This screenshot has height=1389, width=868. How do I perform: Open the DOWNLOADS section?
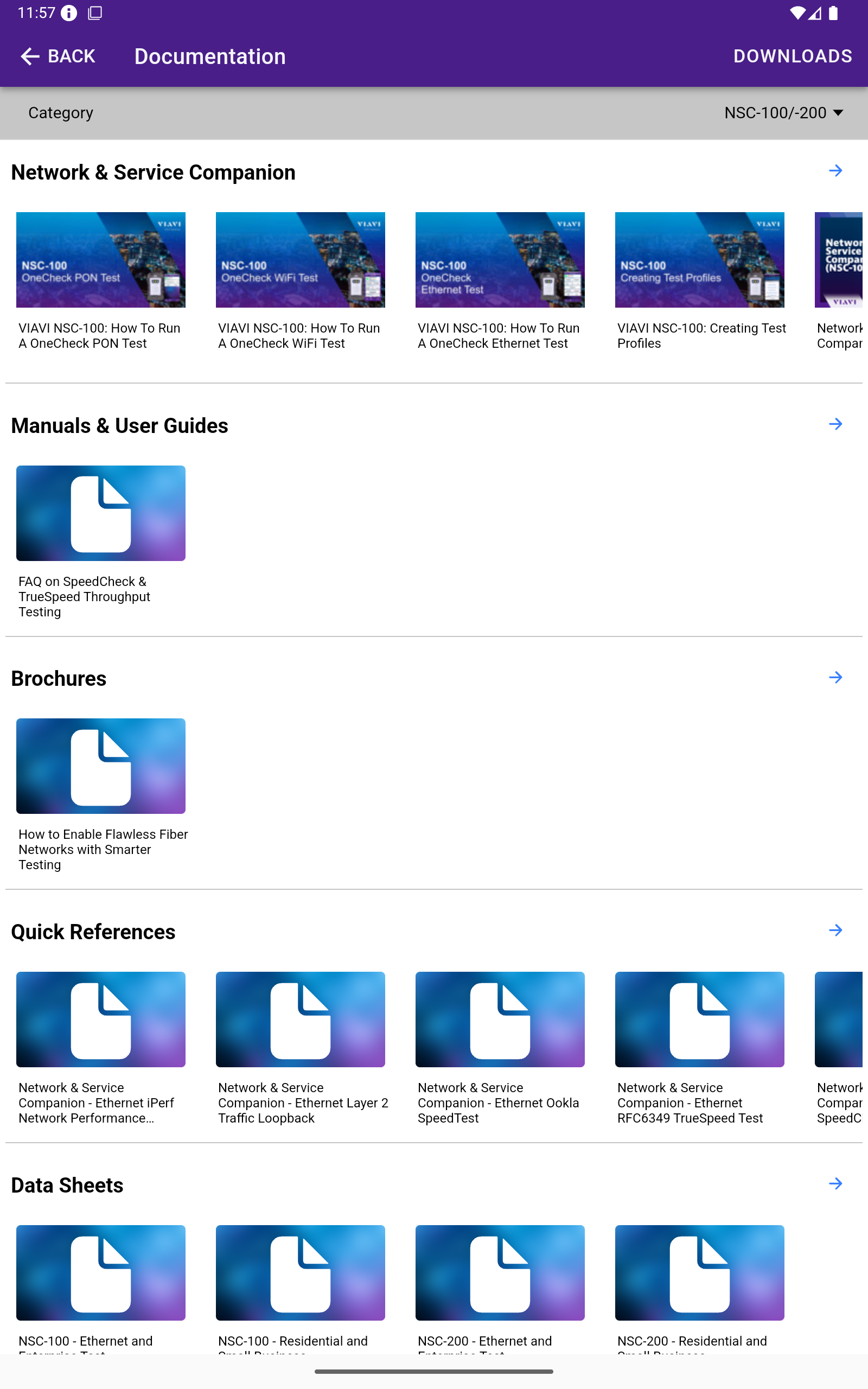point(792,56)
